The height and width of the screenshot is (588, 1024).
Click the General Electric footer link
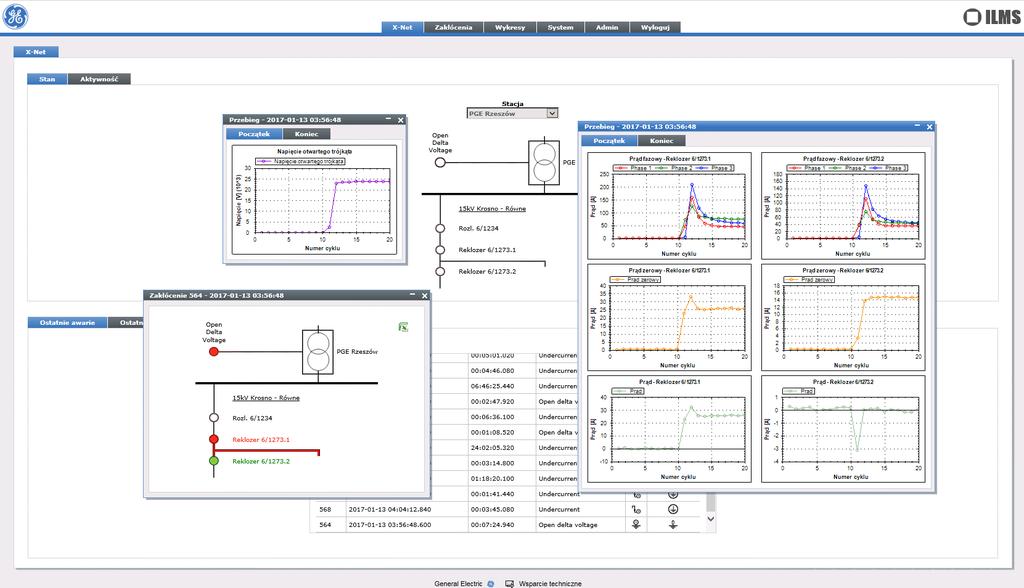(x=458, y=583)
